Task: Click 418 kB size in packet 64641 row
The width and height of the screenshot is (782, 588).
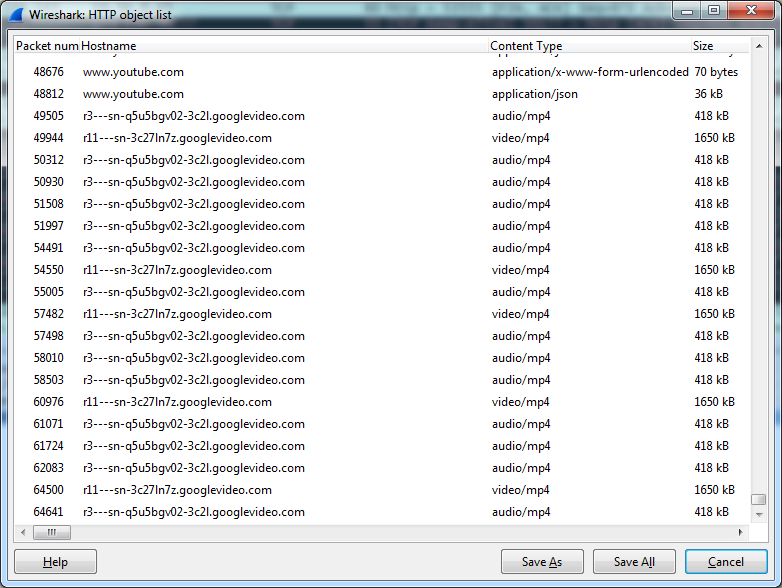Action: 712,512
